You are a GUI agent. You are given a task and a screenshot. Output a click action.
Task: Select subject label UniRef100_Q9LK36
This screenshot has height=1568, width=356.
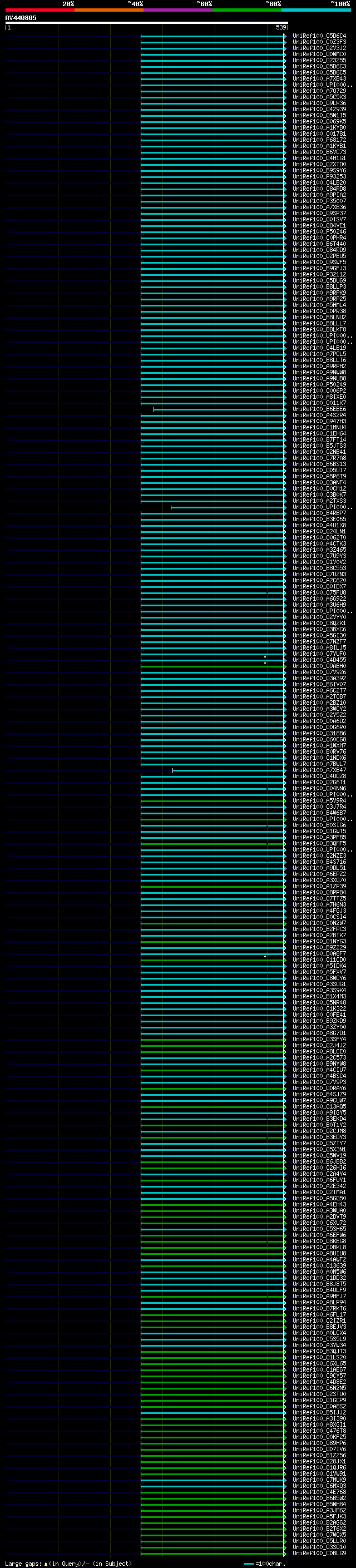(x=319, y=103)
